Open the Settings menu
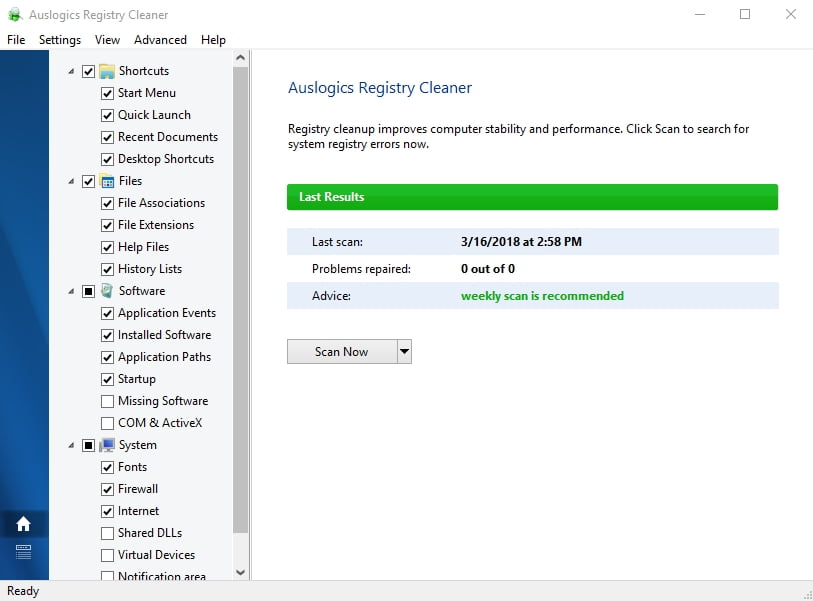The width and height of the screenshot is (813, 601). coord(60,40)
